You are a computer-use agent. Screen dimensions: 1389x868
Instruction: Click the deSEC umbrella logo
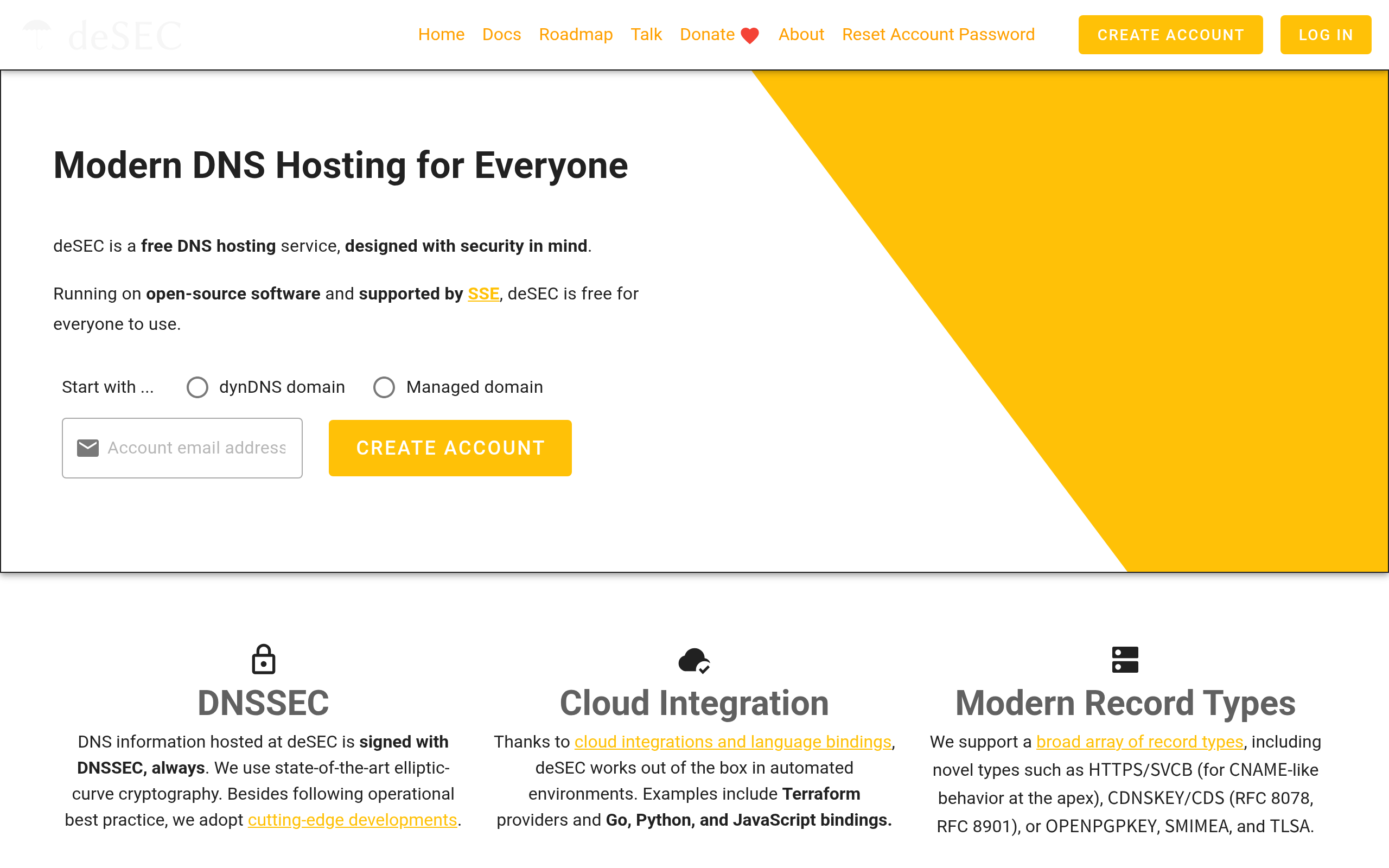[37, 34]
